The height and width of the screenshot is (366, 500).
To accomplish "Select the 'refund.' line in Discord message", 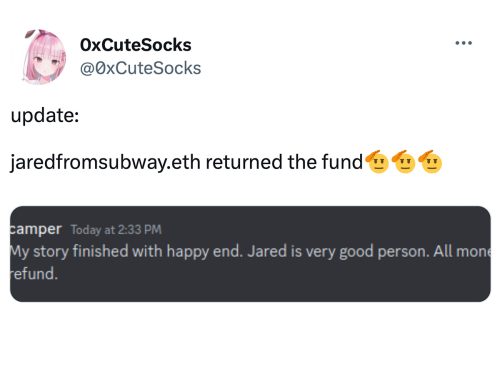I will click(x=34, y=274).
